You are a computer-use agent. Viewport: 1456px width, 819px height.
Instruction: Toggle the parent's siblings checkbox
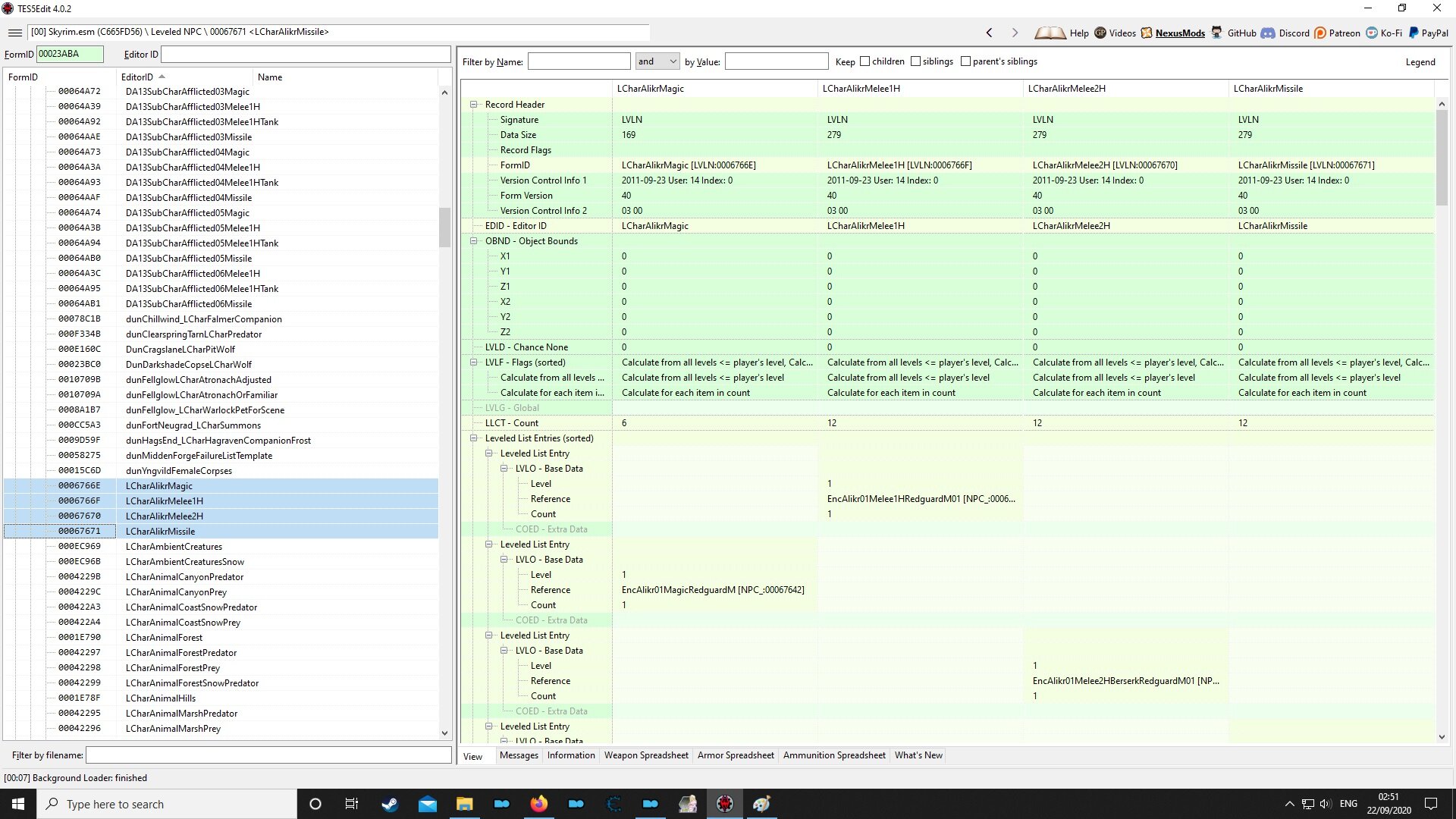(x=965, y=61)
